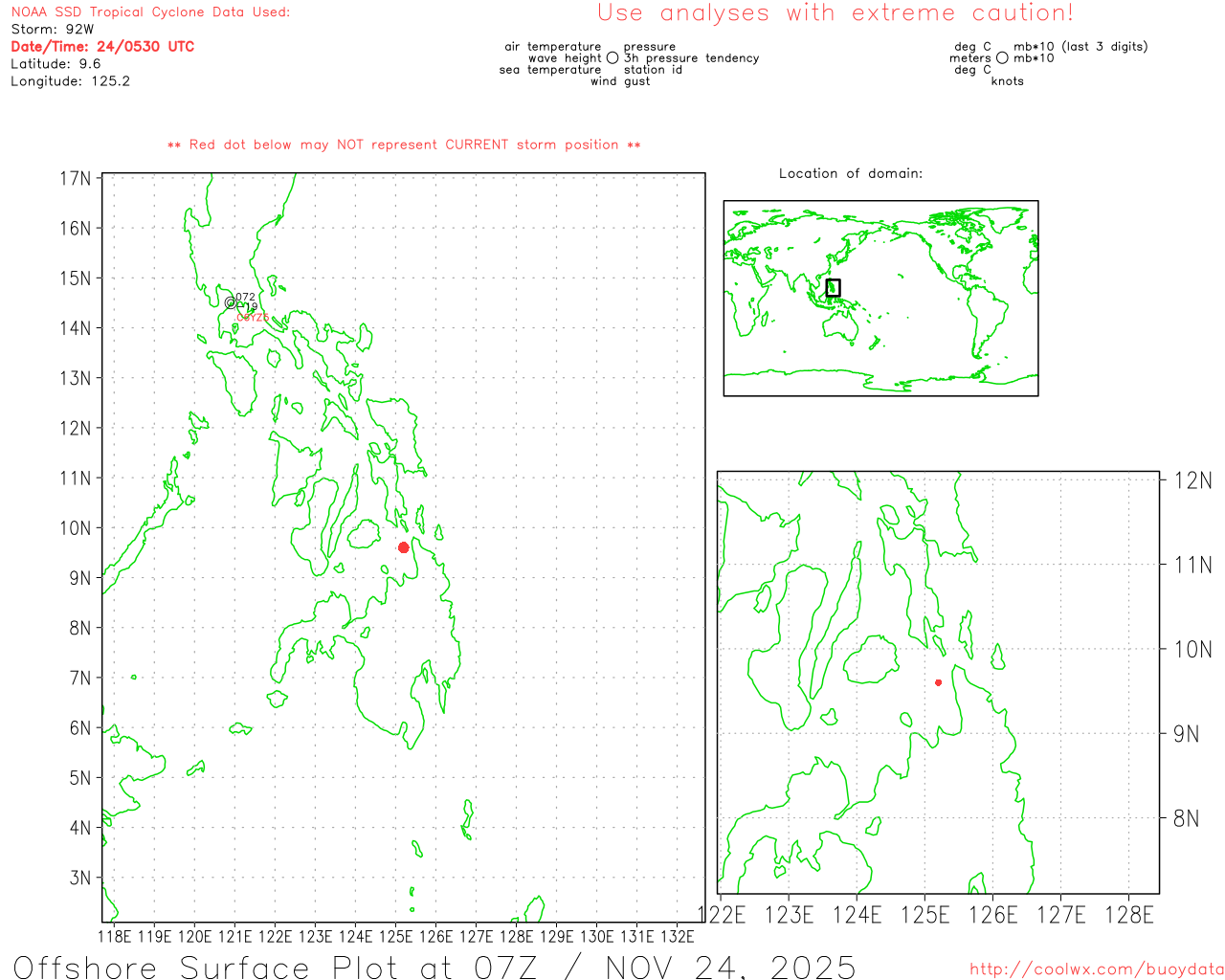This screenshot has width=1225, height=980.
Task: Click the circular station marker near Manila
Action: (230, 302)
